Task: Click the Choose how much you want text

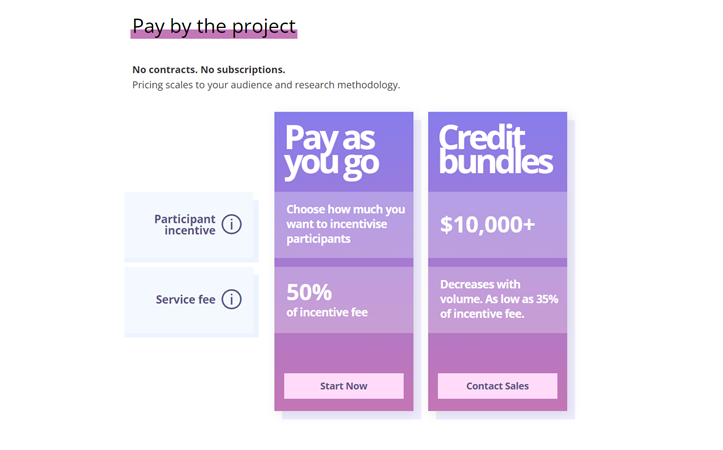Action: [345, 224]
